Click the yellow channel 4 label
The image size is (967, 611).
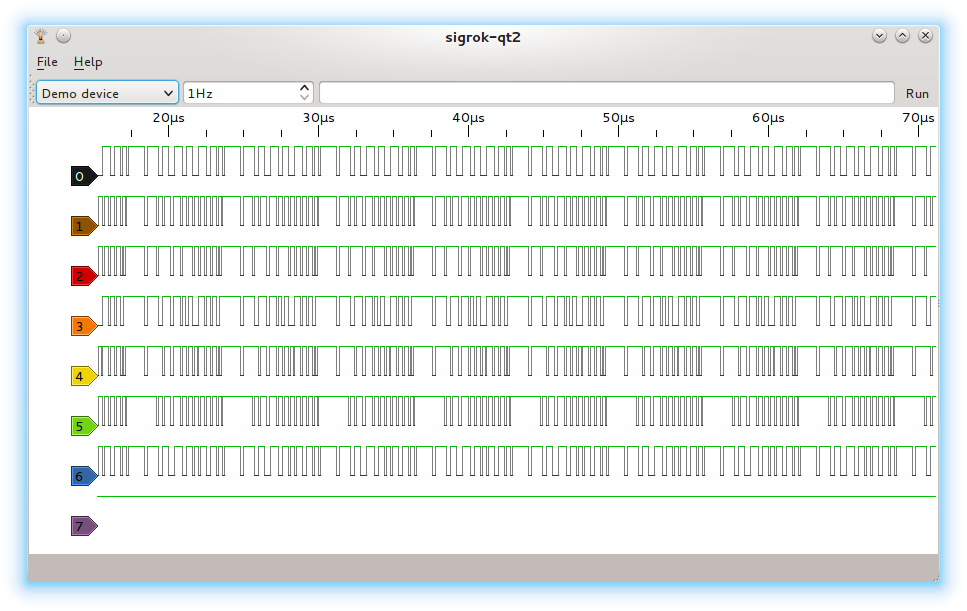[82, 376]
